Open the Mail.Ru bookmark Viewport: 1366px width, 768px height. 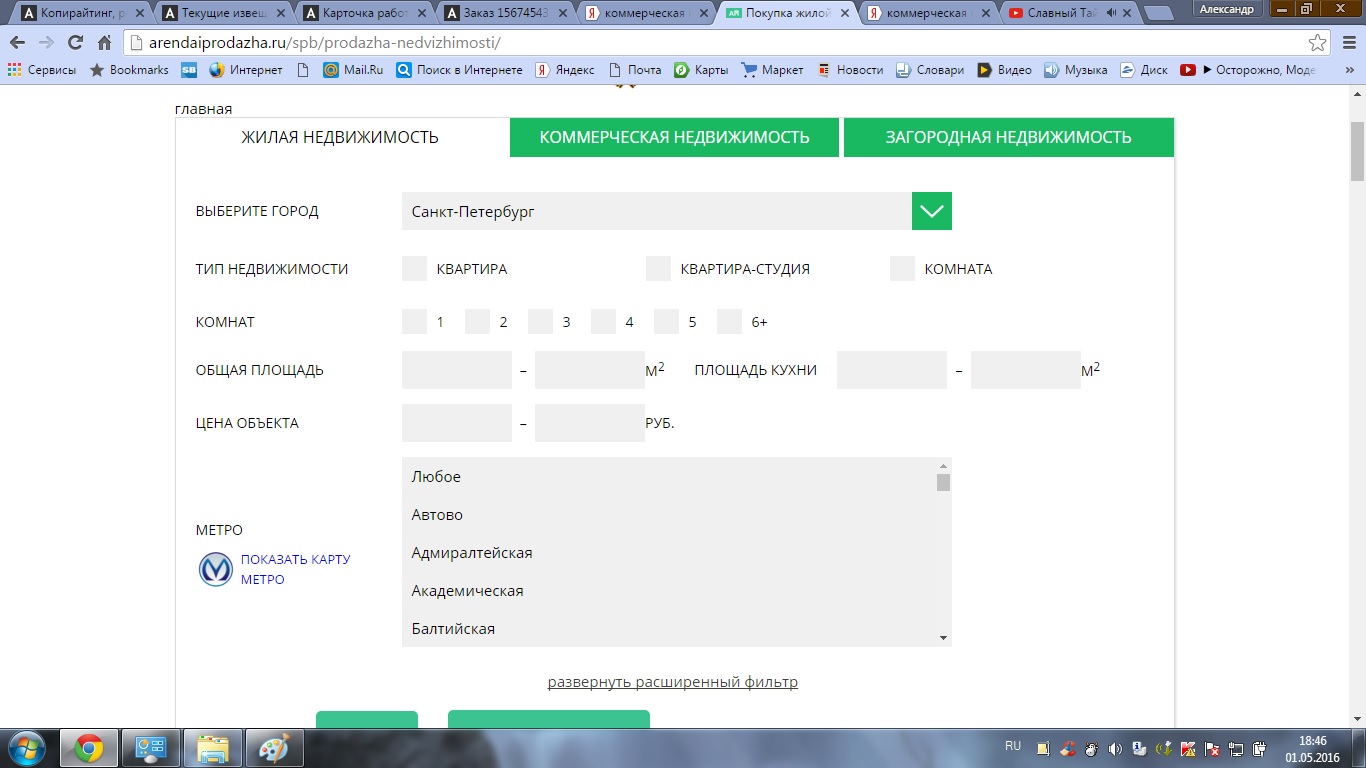point(353,70)
